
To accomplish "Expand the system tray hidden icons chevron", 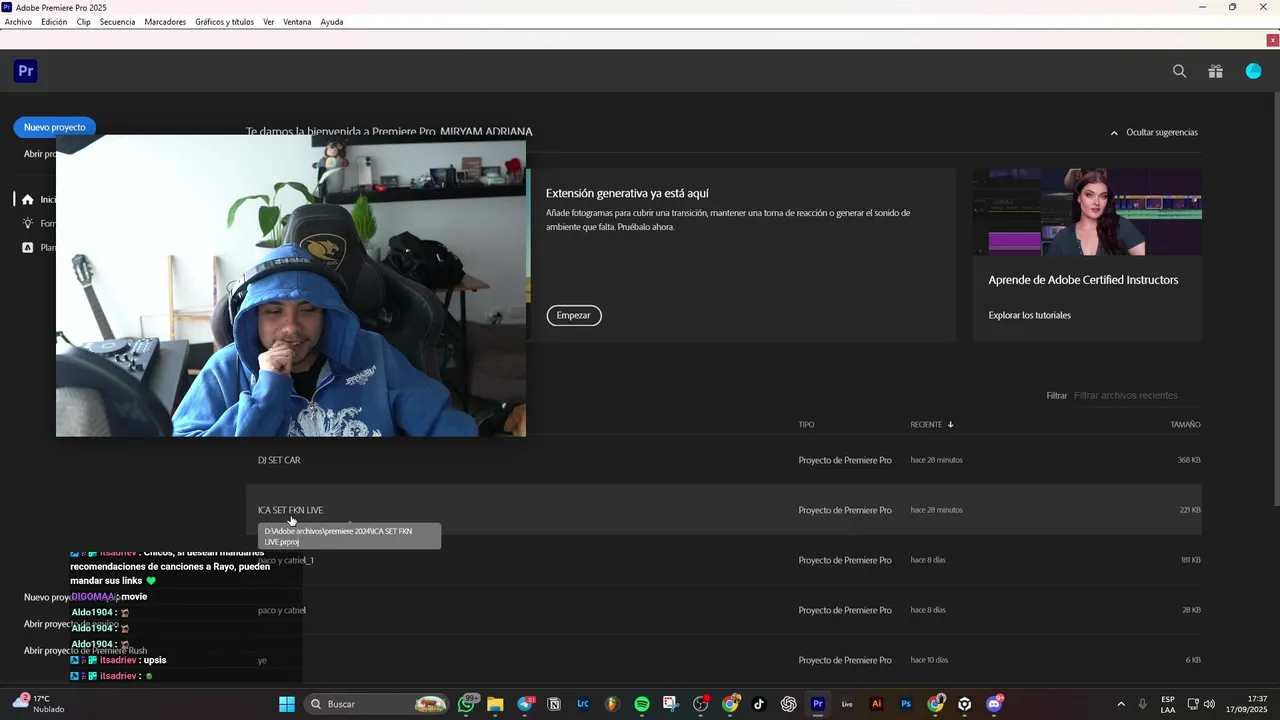I will click(x=1121, y=704).
